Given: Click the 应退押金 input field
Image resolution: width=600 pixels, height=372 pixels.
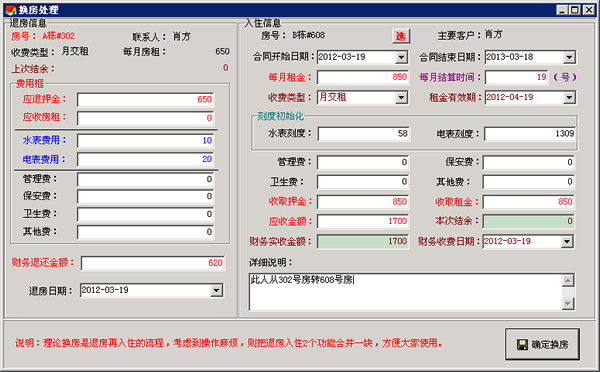Looking at the screenshot, I should (145, 100).
